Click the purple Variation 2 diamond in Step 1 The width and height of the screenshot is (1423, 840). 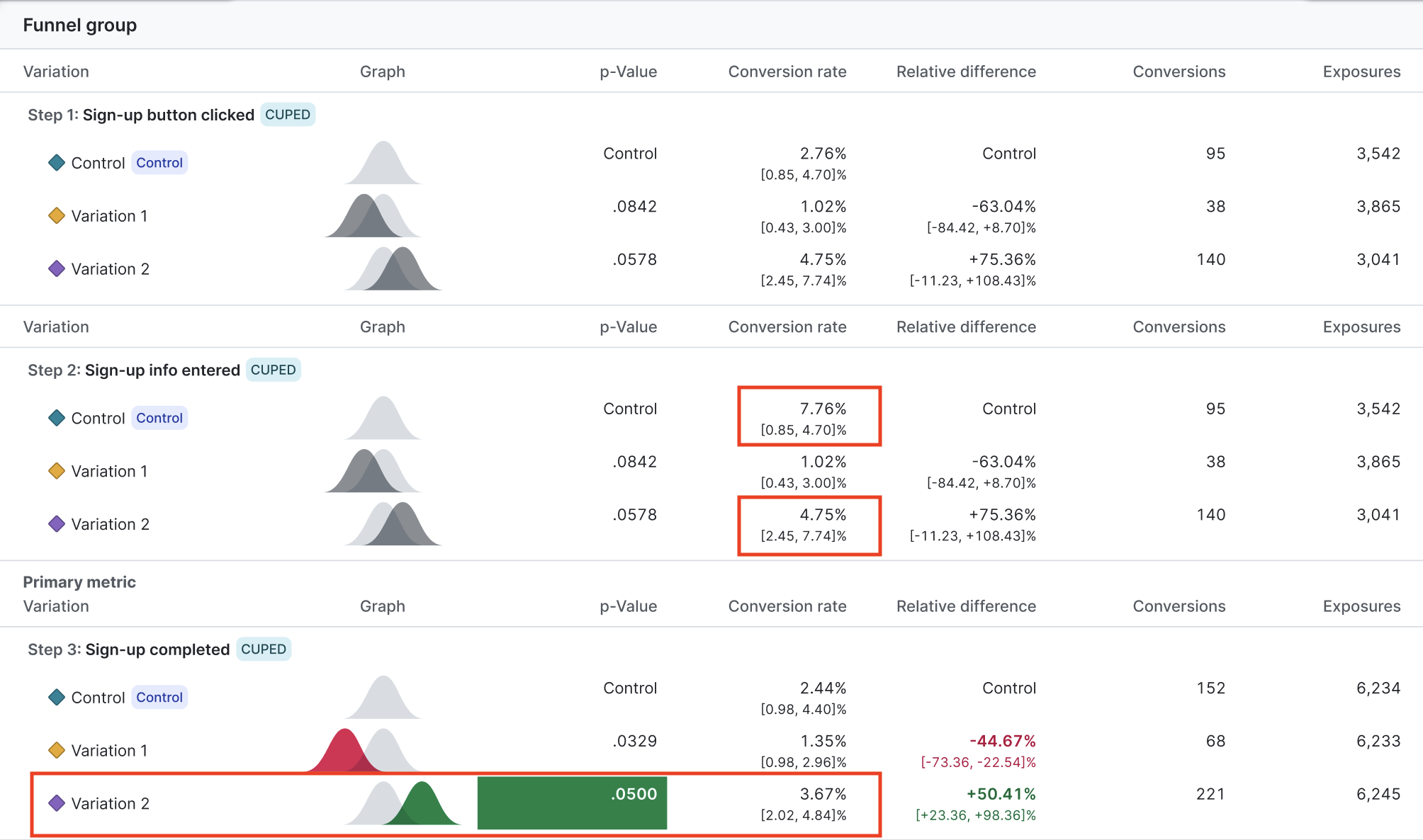(x=57, y=269)
